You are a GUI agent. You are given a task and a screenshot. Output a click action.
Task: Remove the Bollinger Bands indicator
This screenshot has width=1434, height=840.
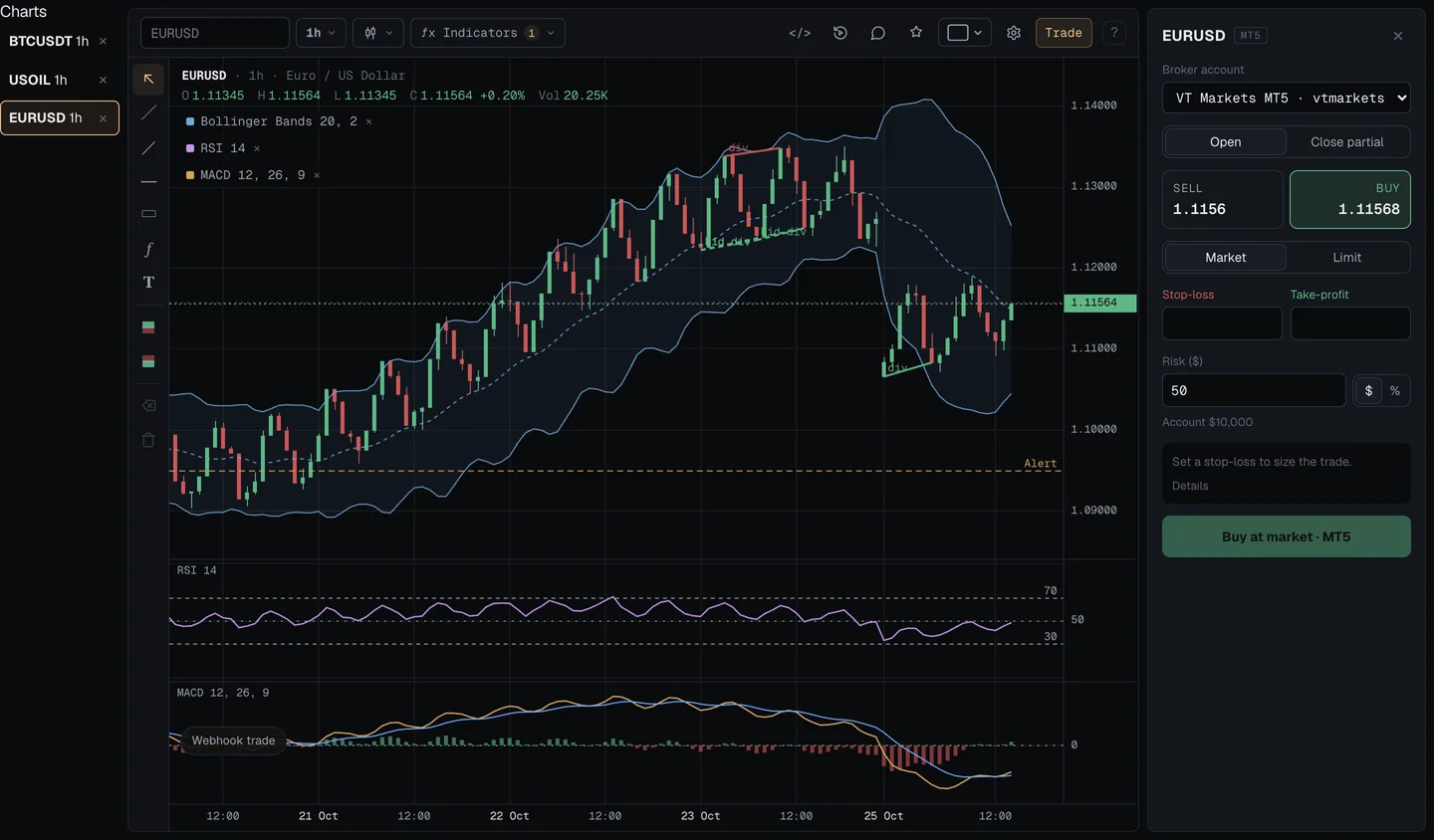pyautogui.click(x=368, y=121)
